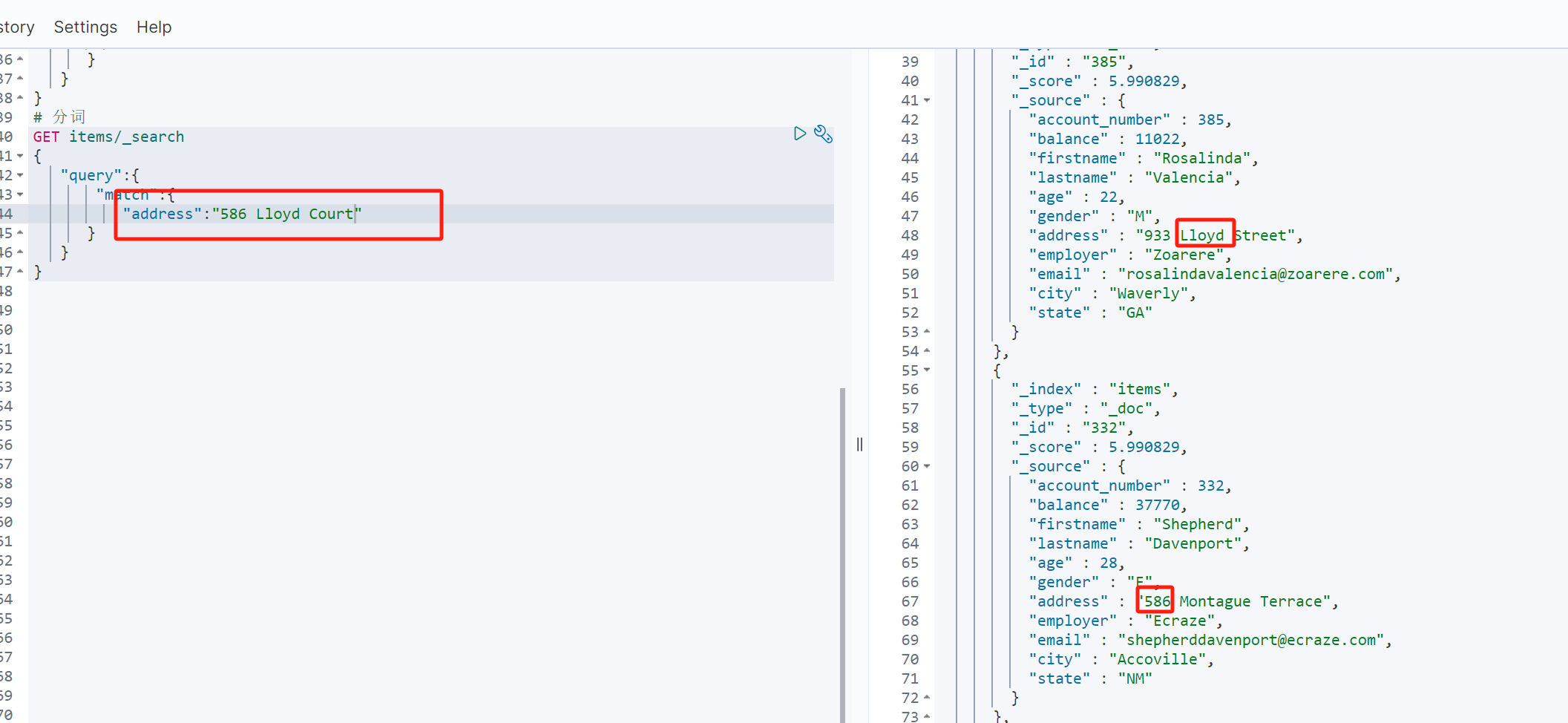The width and height of the screenshot is (1568, 723).
Task: Open the Settings menu
Action: tap(85, 27)
